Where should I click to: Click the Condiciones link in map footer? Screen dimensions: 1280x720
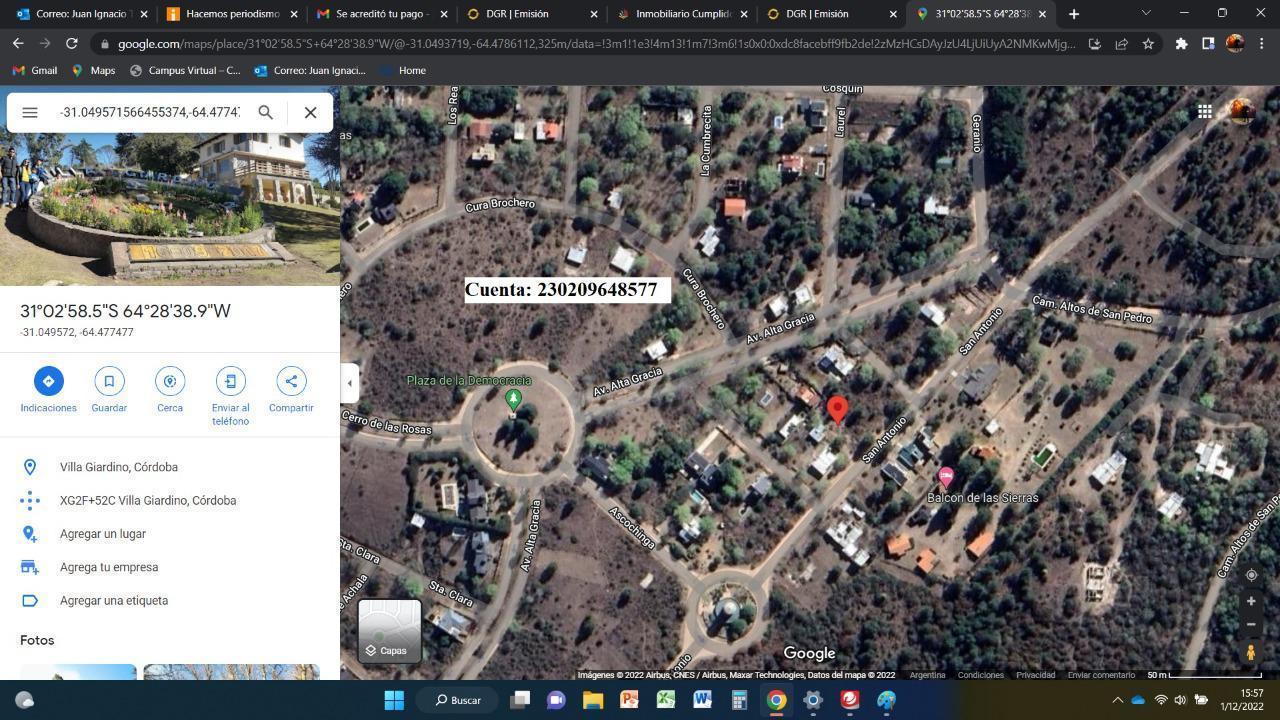[980, 675]
